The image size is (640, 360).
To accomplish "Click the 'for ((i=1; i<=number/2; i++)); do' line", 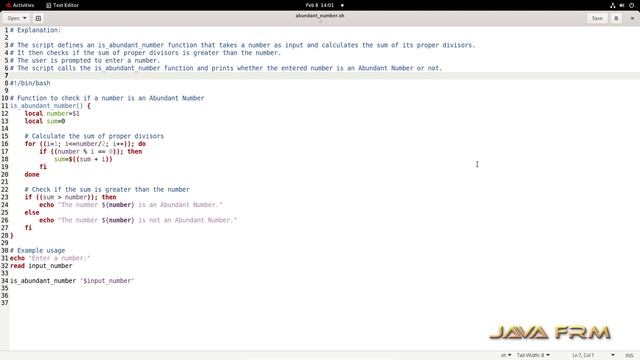I will (x=85, y=144).
